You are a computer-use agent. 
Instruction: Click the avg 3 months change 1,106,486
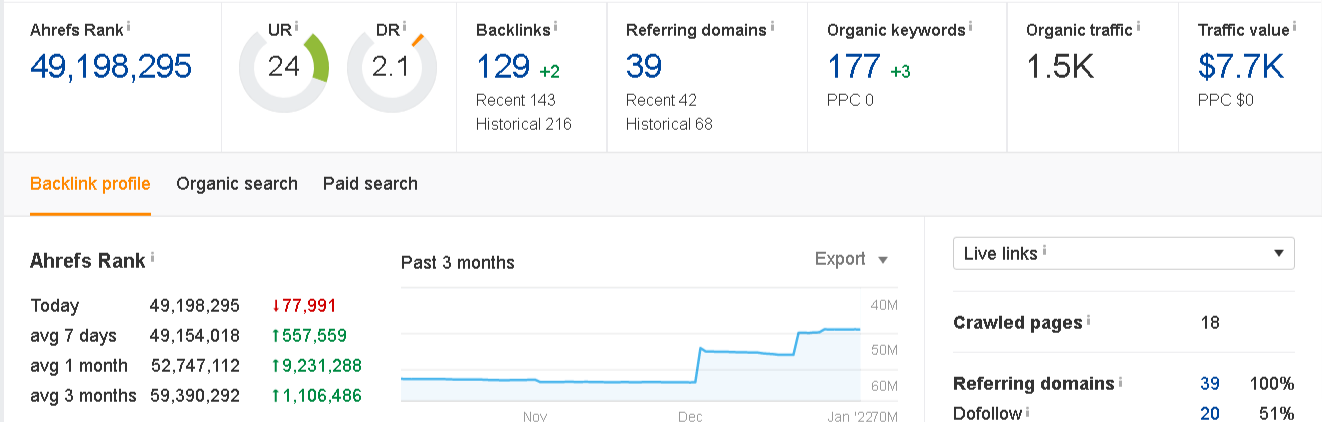pyautogui.click(x=316, y=396)
